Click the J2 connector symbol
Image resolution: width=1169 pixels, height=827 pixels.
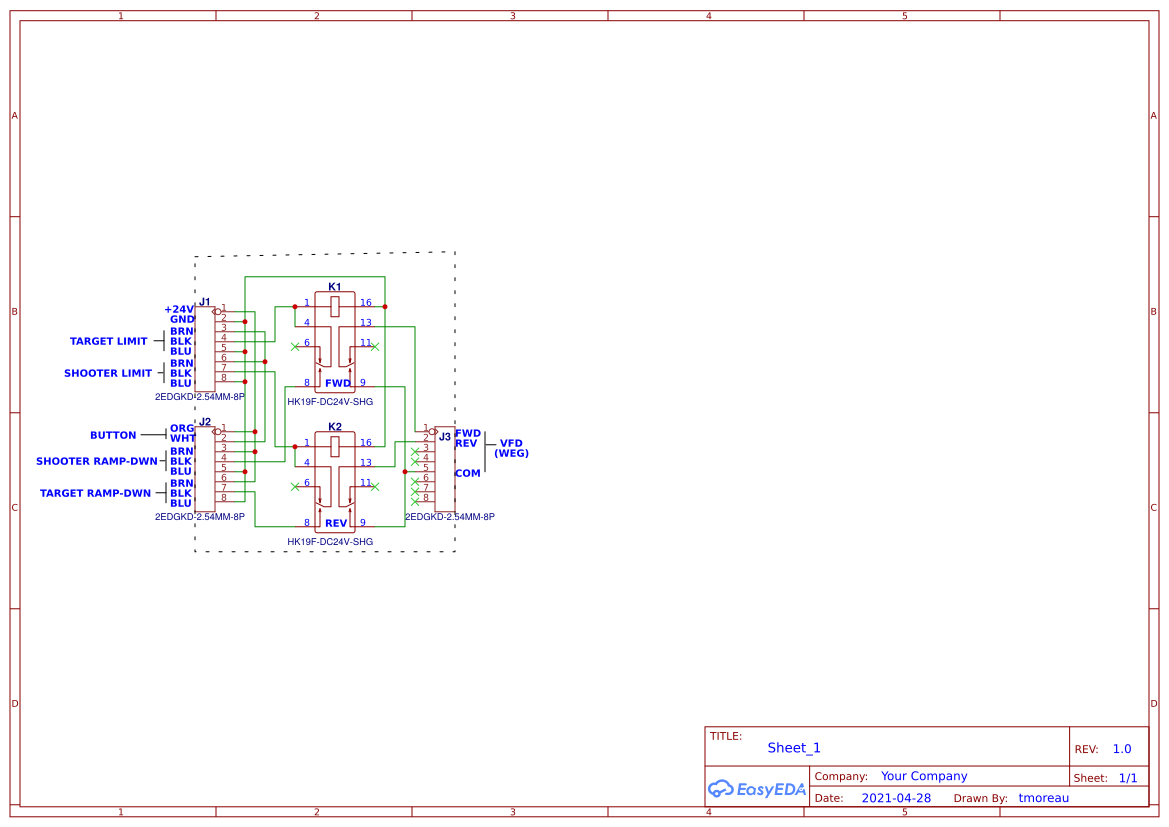pos(208,467)
